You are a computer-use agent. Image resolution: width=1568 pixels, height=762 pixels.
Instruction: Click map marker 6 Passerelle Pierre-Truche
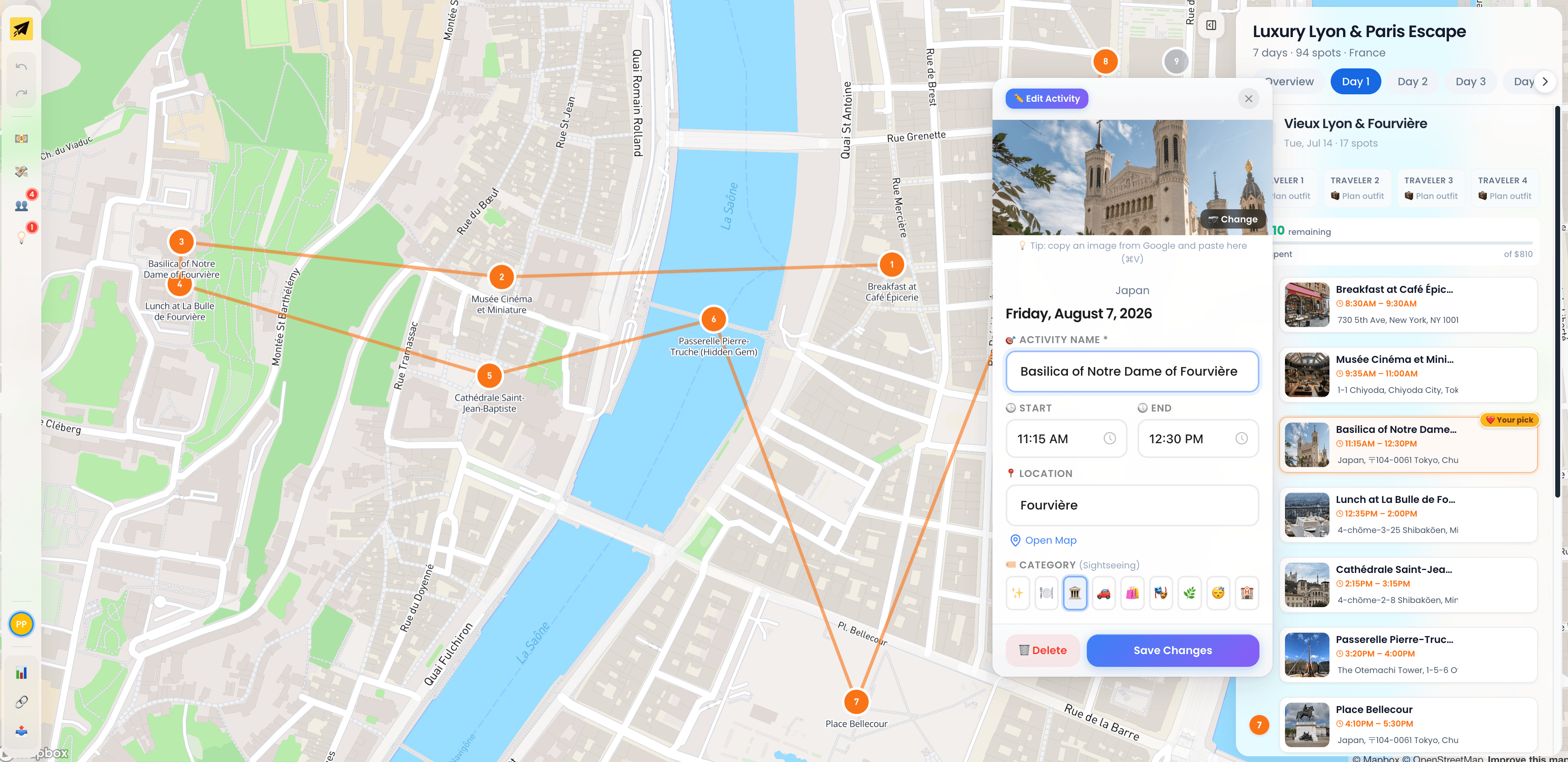(714, 319)
